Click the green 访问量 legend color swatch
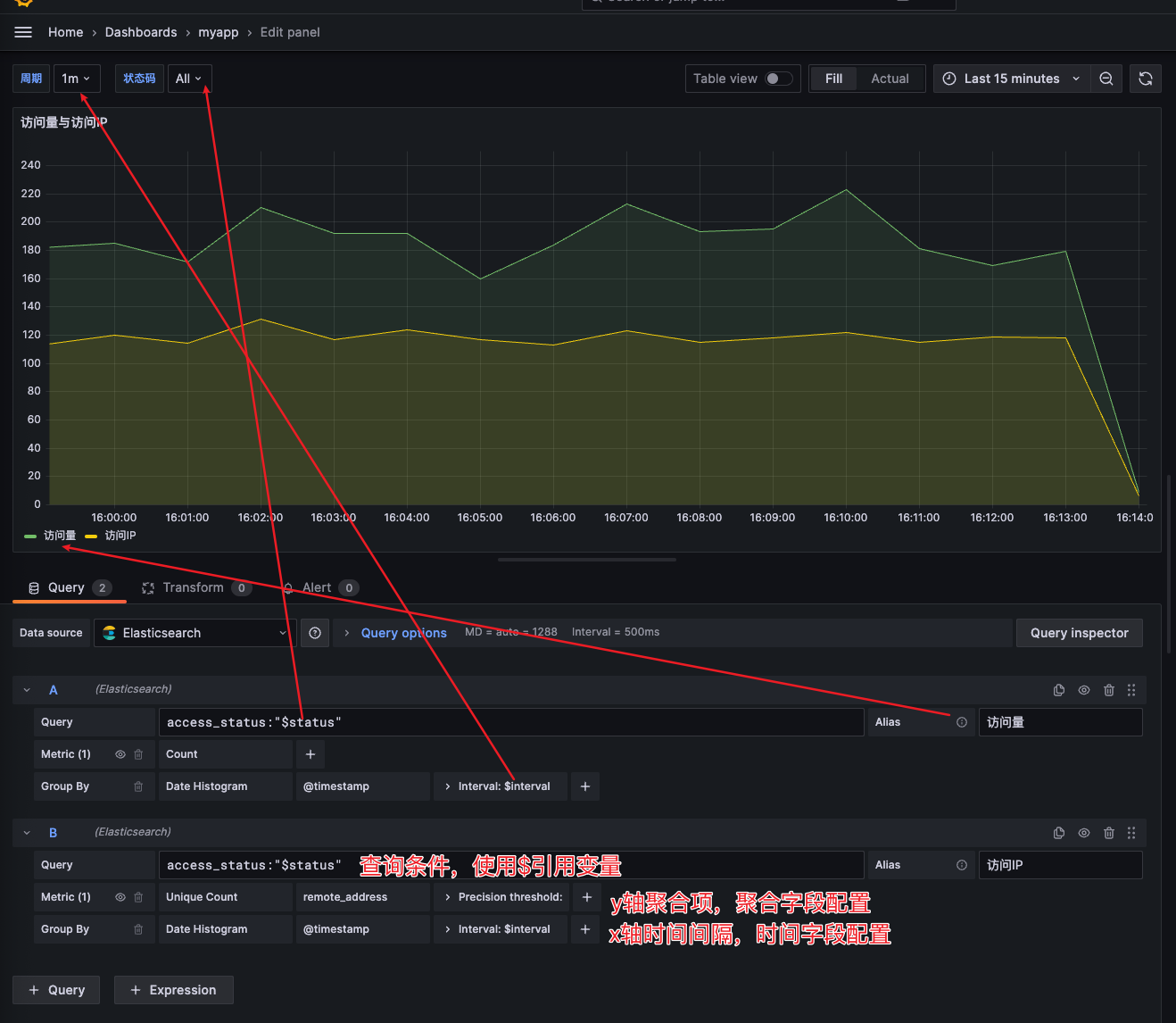 coord(30,536)
